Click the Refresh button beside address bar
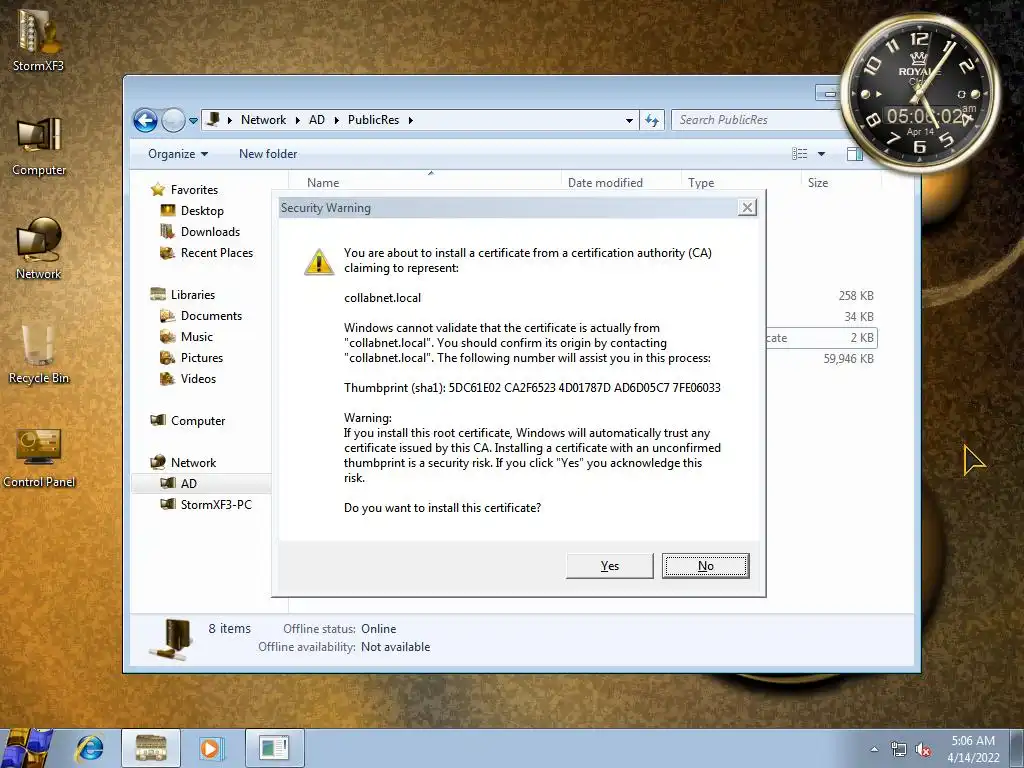Screen dimensions: 1024x768 [x=652, y=120]
